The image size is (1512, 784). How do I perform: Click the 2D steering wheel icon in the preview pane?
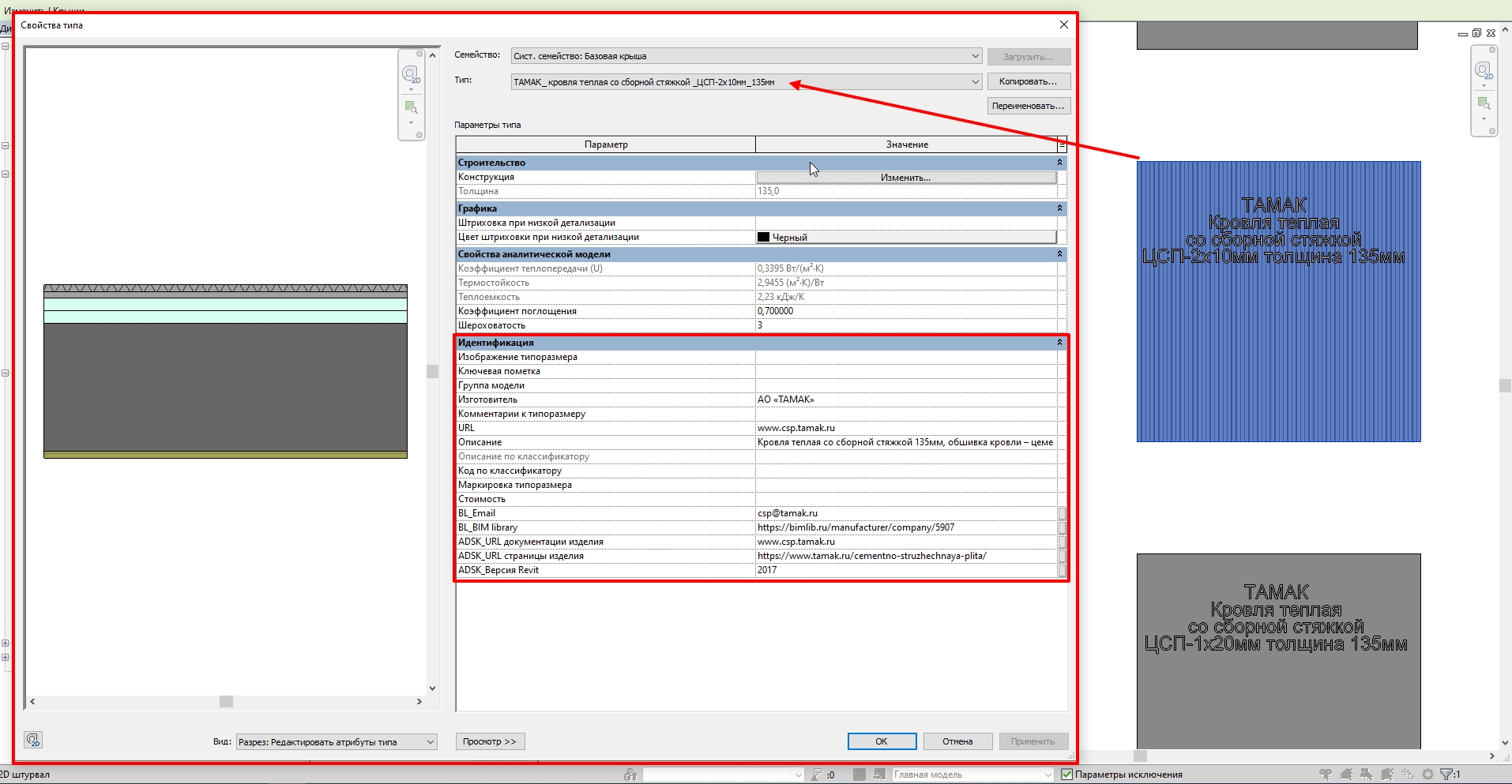click(x=410, y=75)
